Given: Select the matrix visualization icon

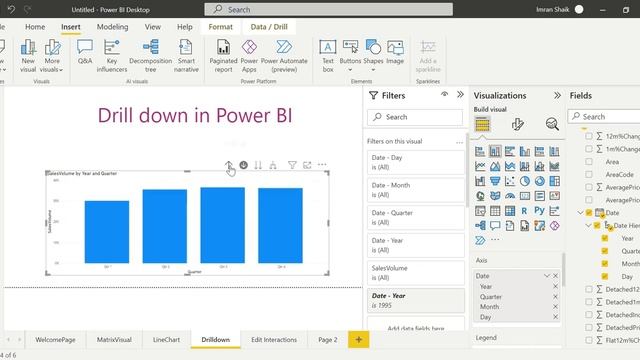Looking at the screenshot, I should (510, 211).
